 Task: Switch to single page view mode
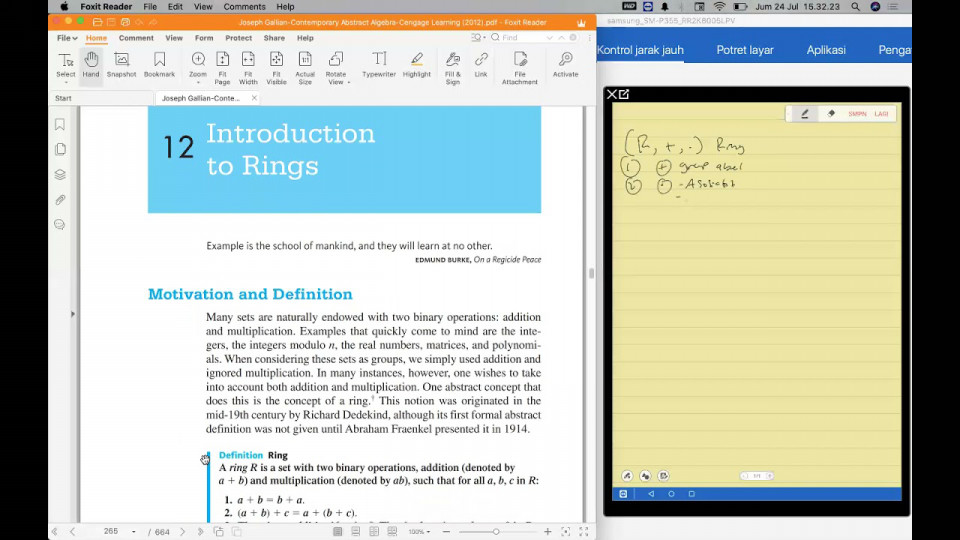[337, 531]
